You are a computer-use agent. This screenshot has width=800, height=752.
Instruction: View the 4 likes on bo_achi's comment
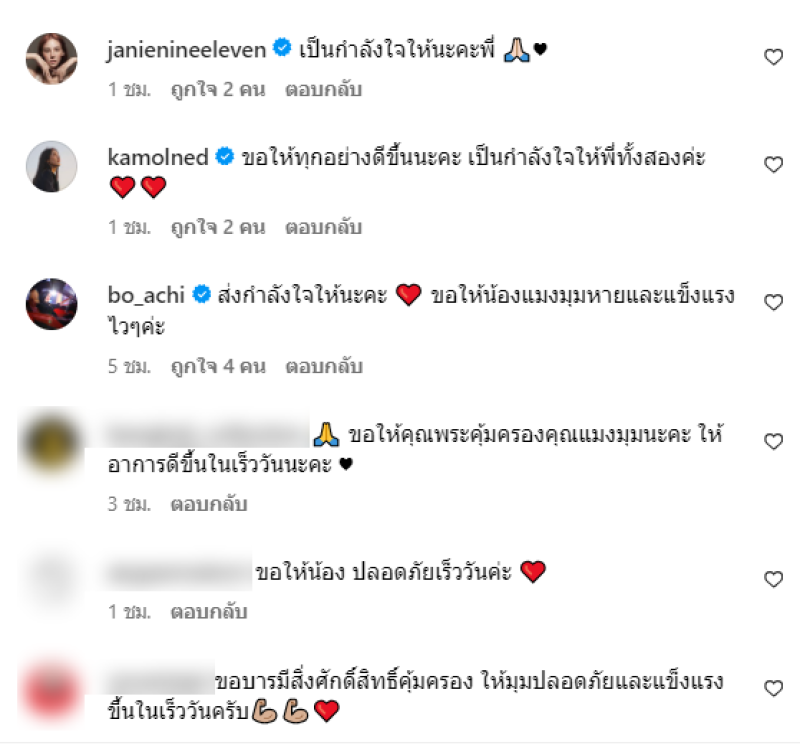click(x=218, y=367)
